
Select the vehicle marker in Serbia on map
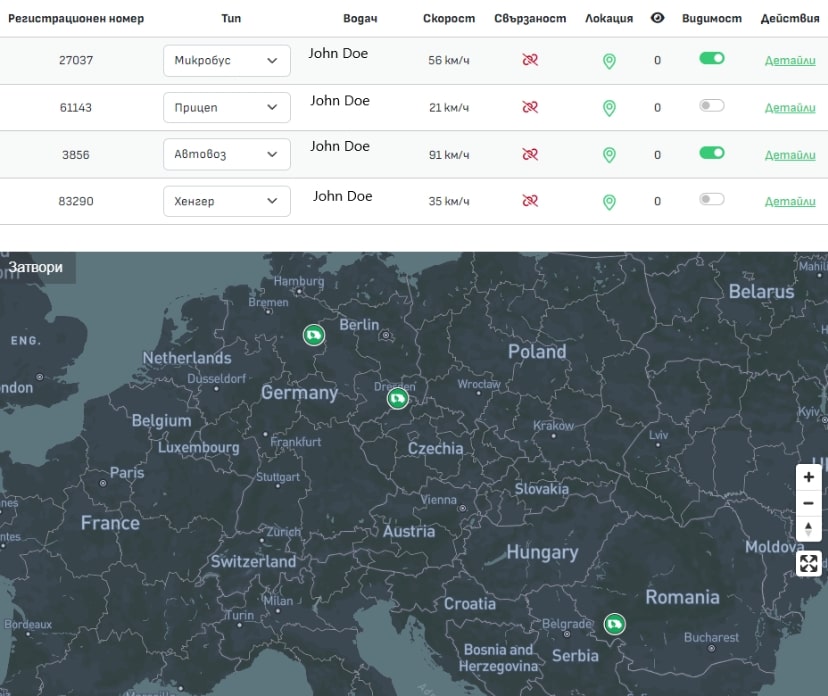(614, 625)
